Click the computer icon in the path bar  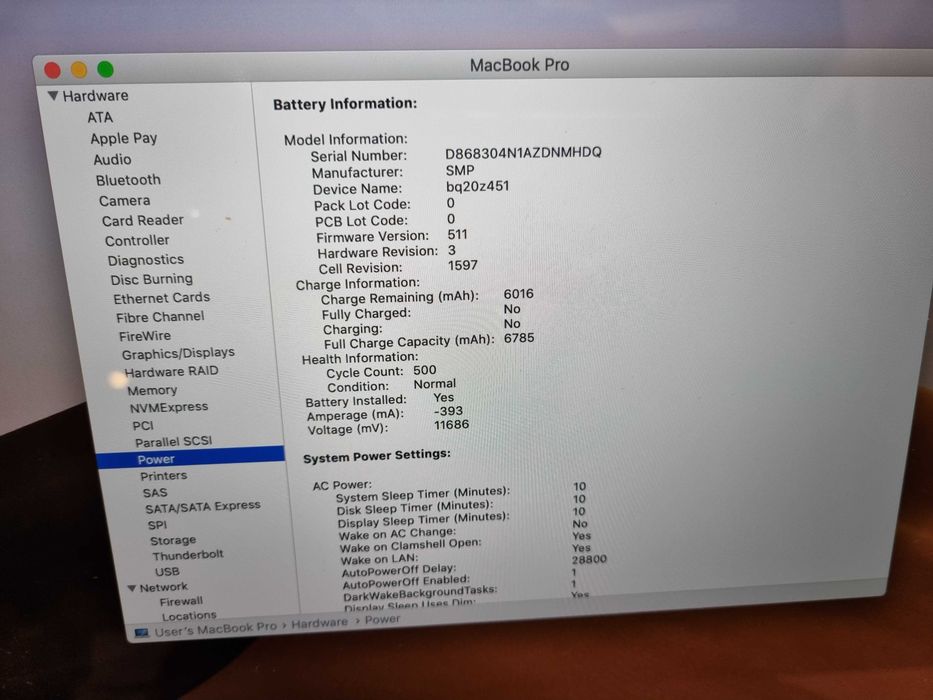(142, 633)
